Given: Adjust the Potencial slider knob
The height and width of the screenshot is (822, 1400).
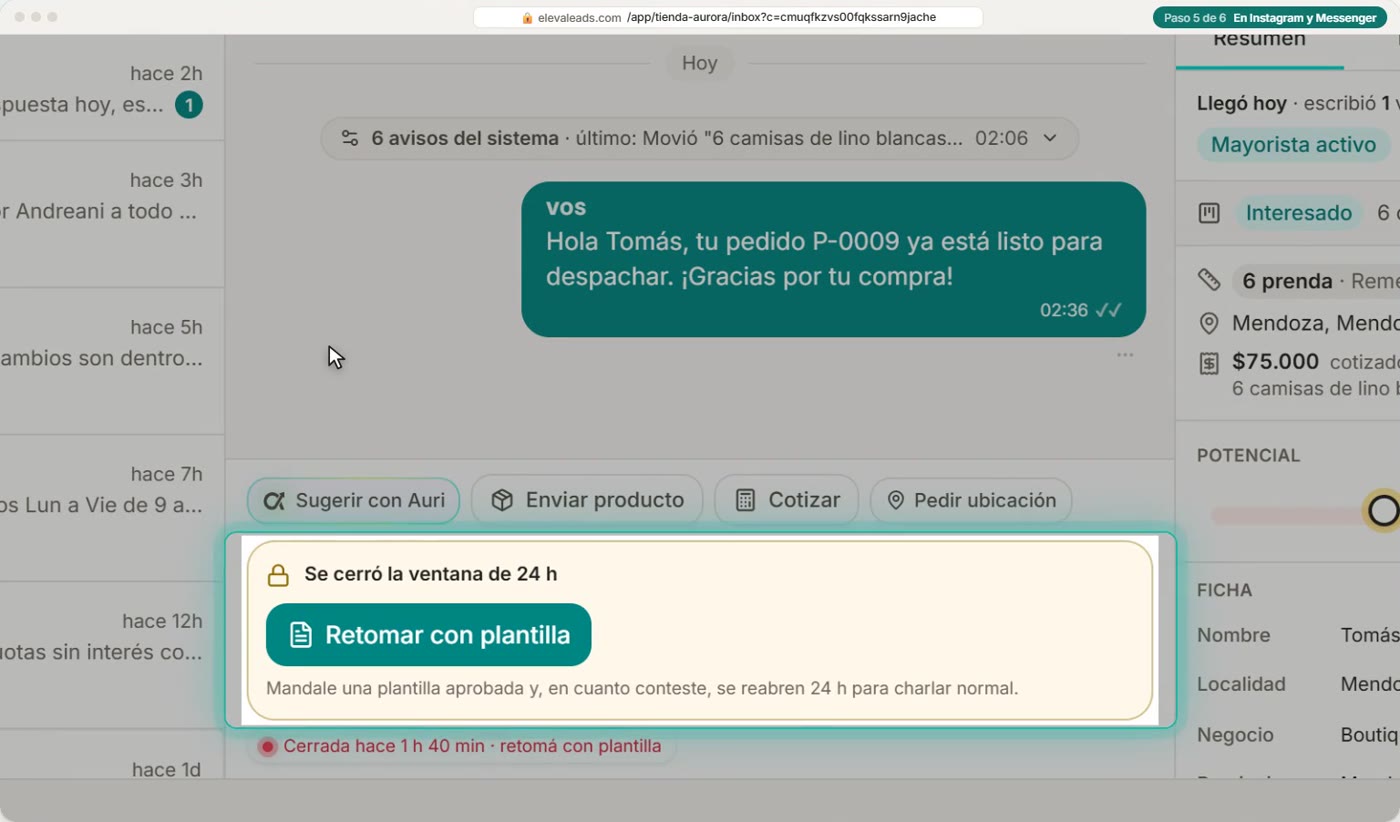Looking at the screenshot, I should [x=1383, y=511].
